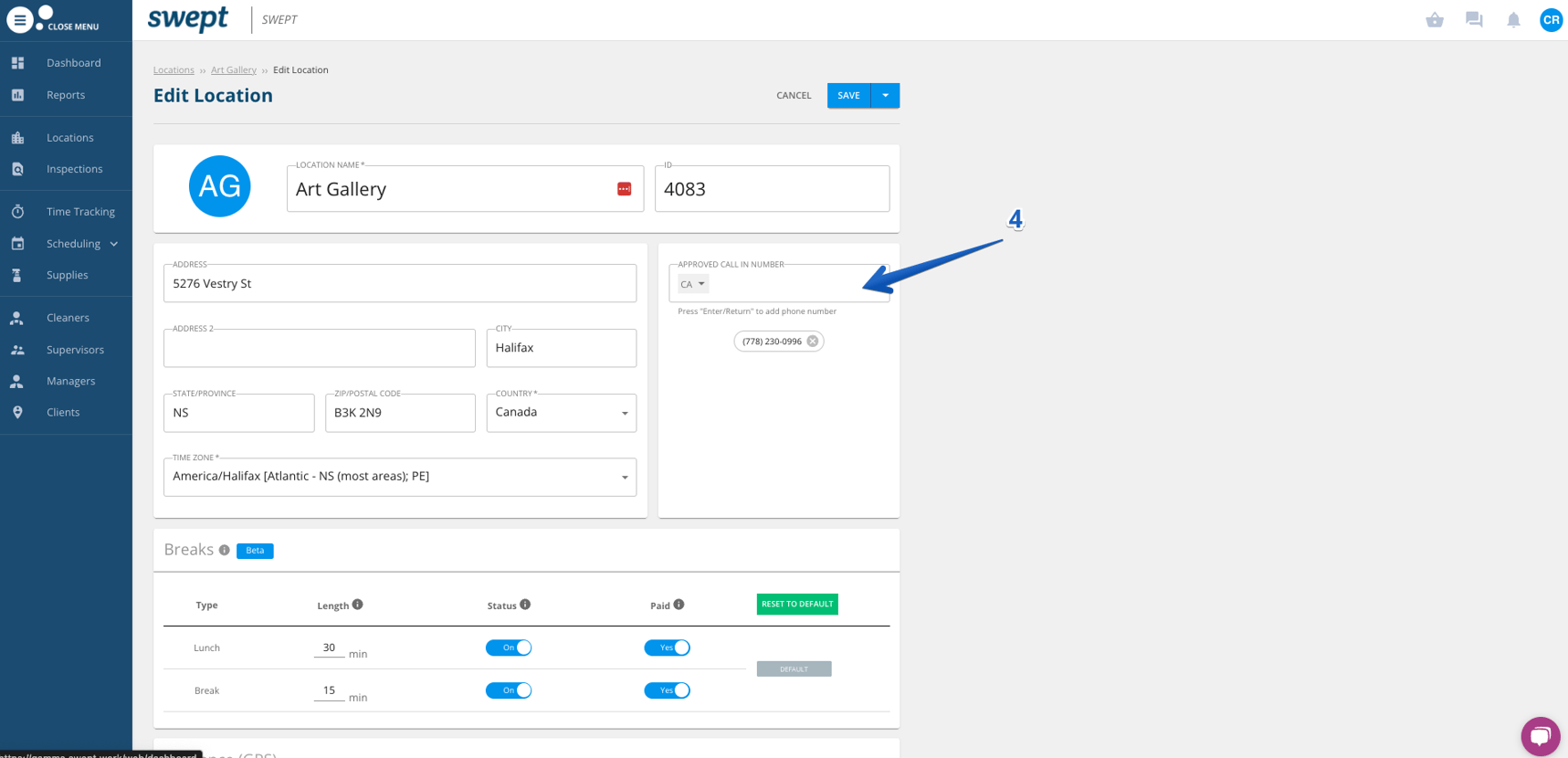1568x758 pixels.
Task: Remove phone number (778) 230-0996 chip
Action: [x=813, y=342]
